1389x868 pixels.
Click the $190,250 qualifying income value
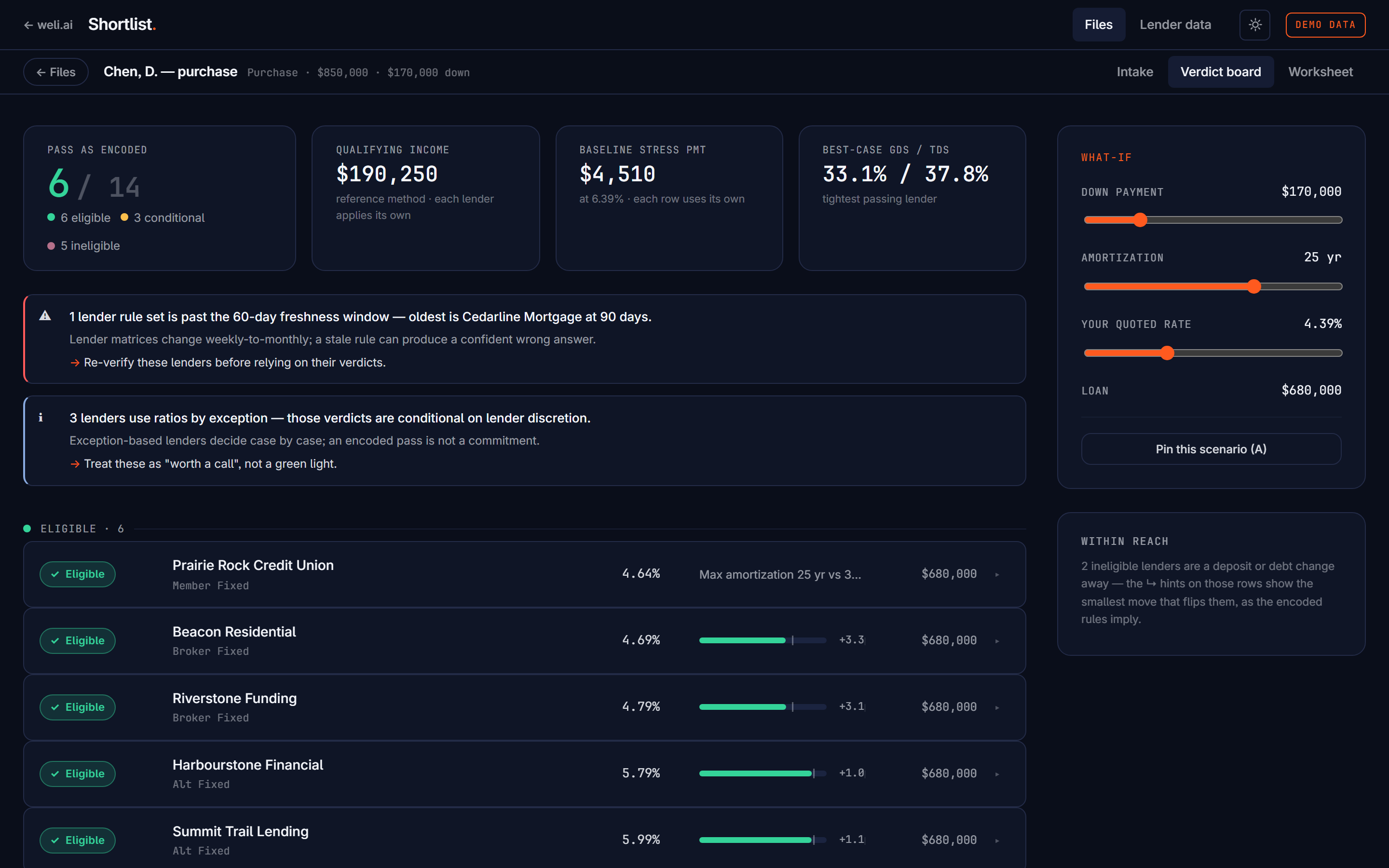click(387, 174)
